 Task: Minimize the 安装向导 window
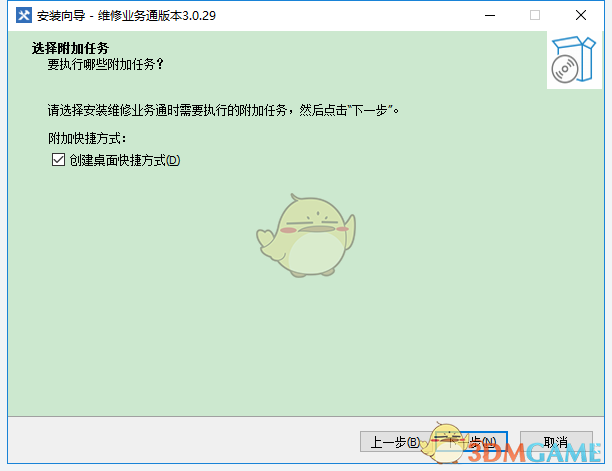490,15
